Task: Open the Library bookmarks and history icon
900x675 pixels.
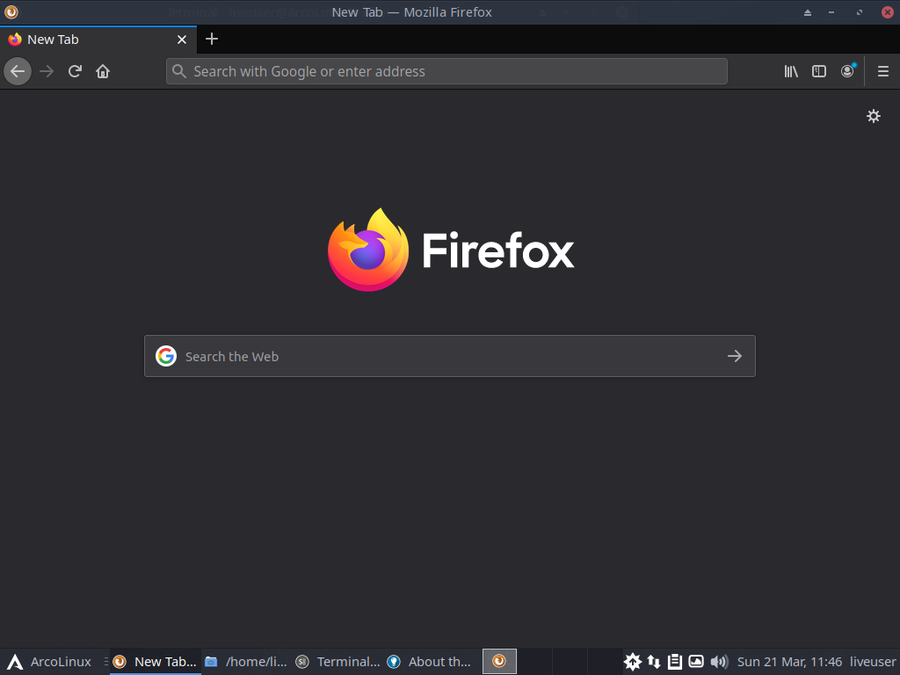Action: coord(791,72)
